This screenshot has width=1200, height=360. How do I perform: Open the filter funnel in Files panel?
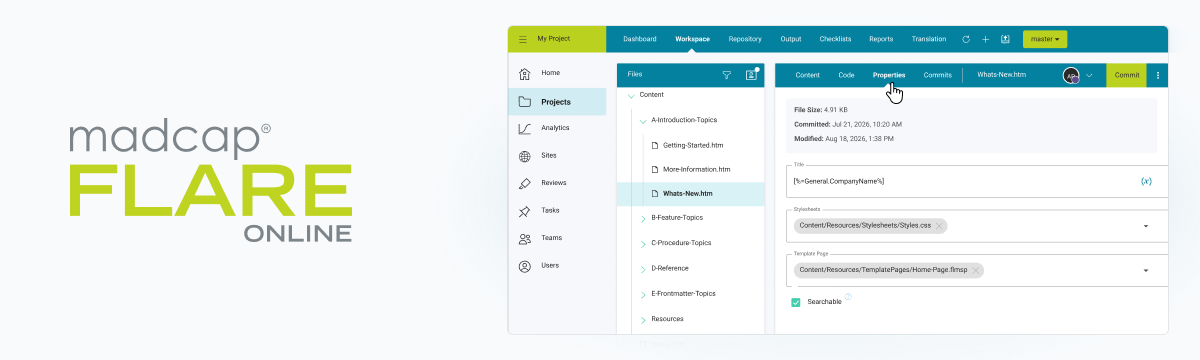tap(727, 74)
